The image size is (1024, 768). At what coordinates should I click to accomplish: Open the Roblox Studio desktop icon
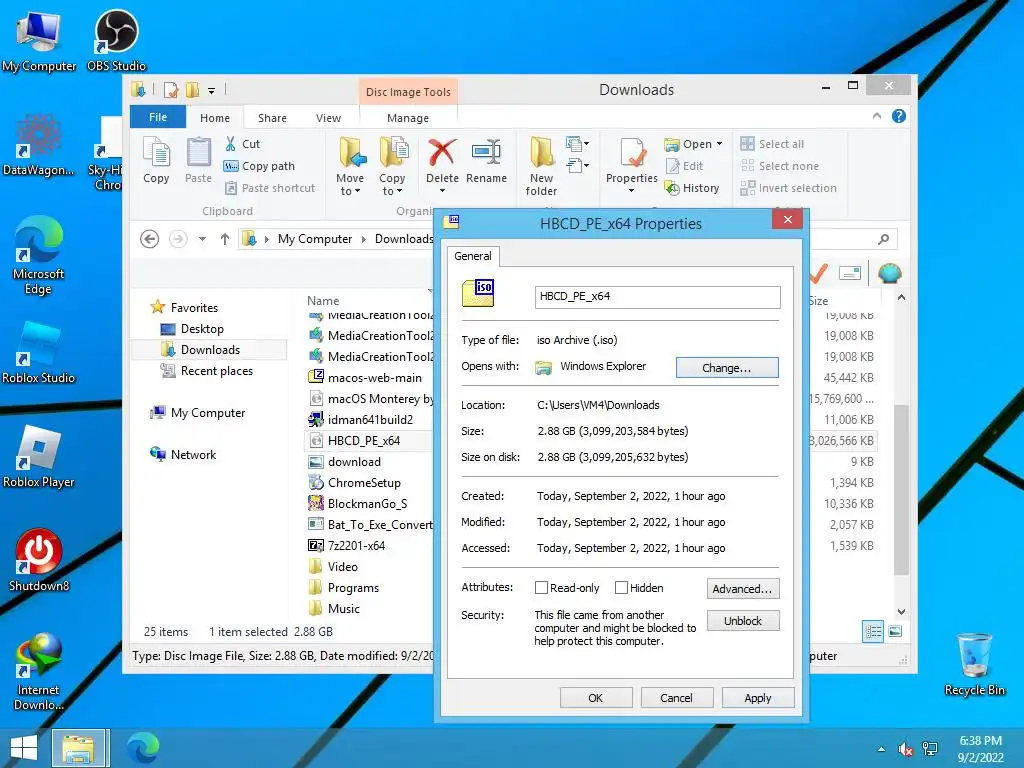click(x=38, y=353)
